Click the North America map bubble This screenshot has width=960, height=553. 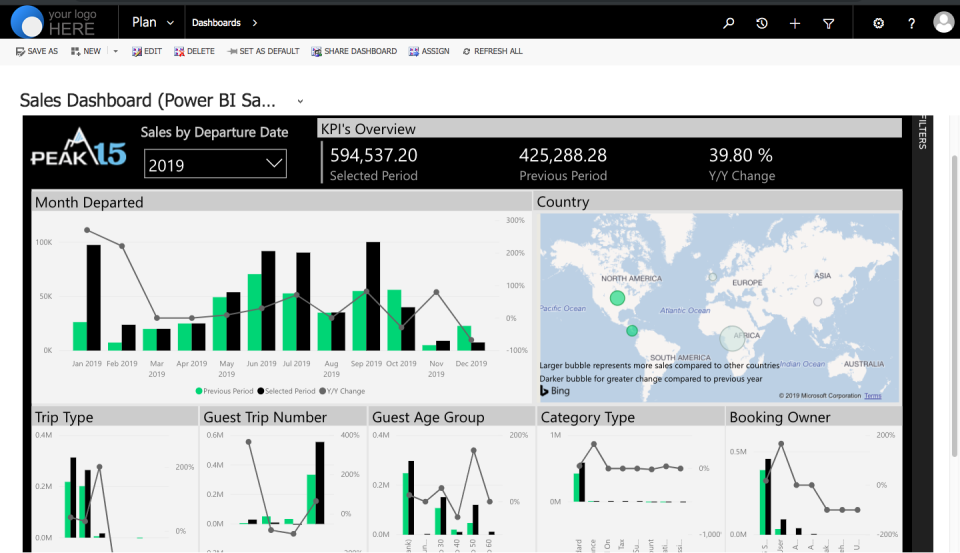pos(617,298)
